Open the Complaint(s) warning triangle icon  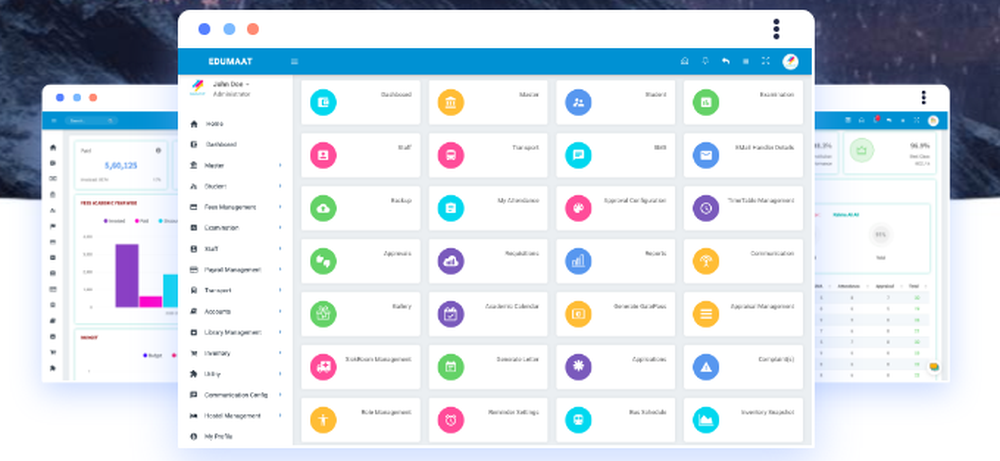706,367
